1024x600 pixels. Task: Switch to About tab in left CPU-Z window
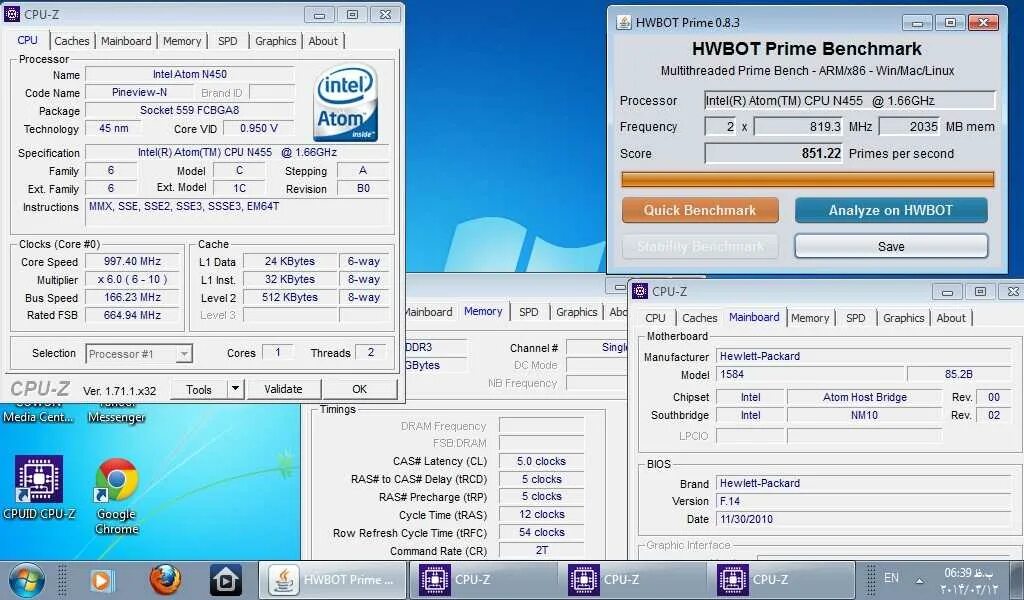[x=323, y=41]
